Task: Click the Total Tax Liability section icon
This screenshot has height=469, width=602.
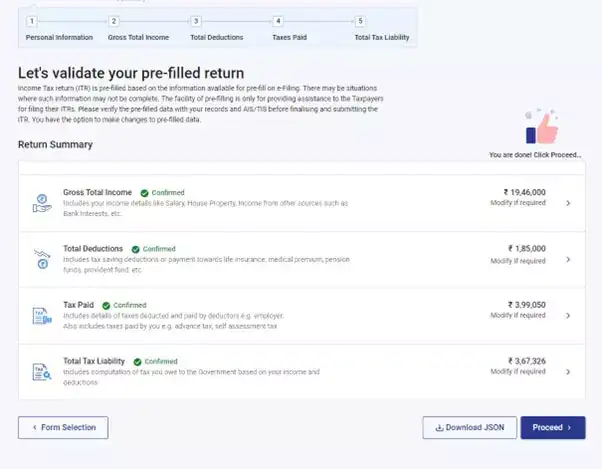Action: pos(43,371)
